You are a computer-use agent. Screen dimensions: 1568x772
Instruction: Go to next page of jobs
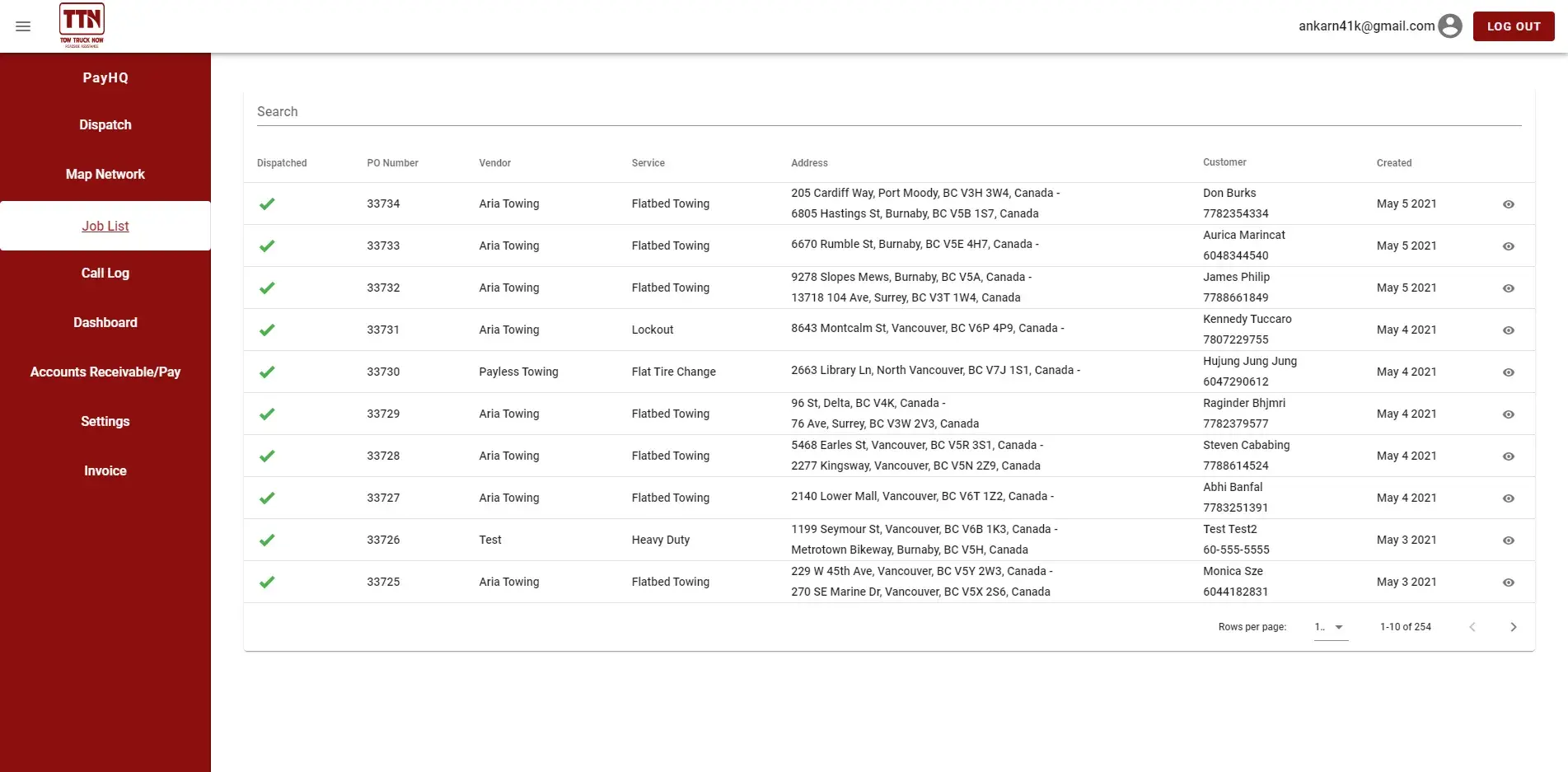1513,627
